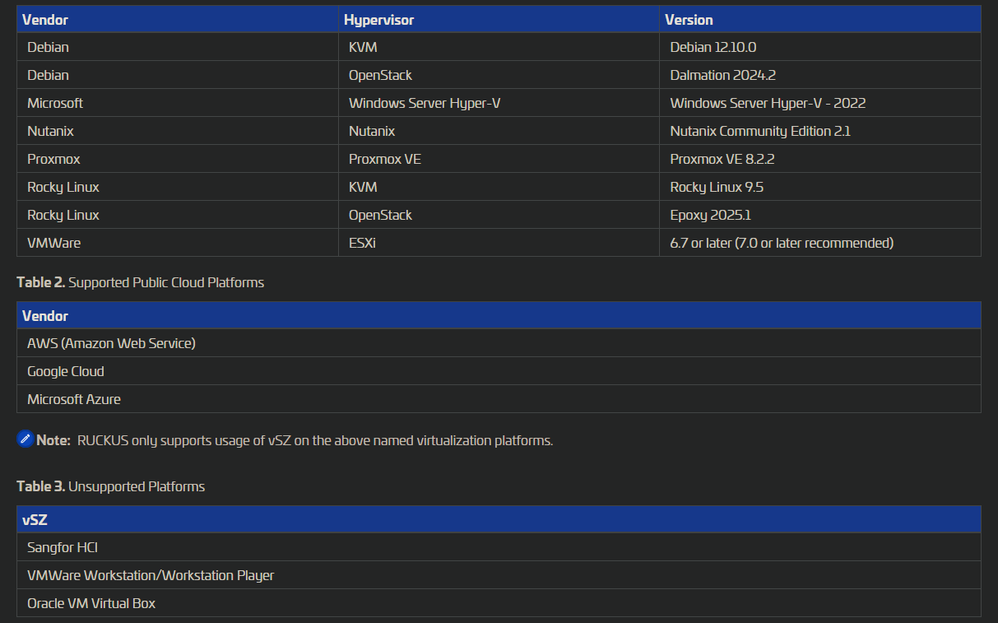998x623 pixels.
Task: Click the 'Table 3.' caption label
Action: click(x=41, y=486)
